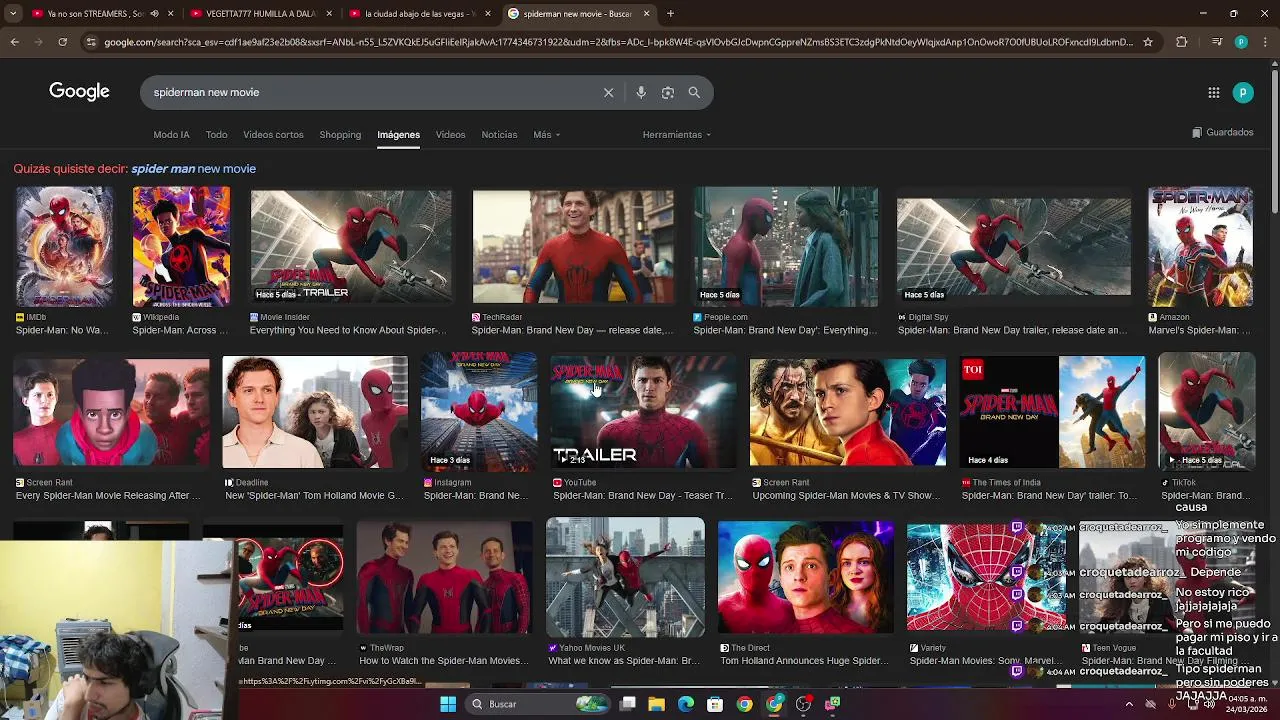The image size is (1280, 720).
Task: Go back to the previous page
Action: point(14,42)
